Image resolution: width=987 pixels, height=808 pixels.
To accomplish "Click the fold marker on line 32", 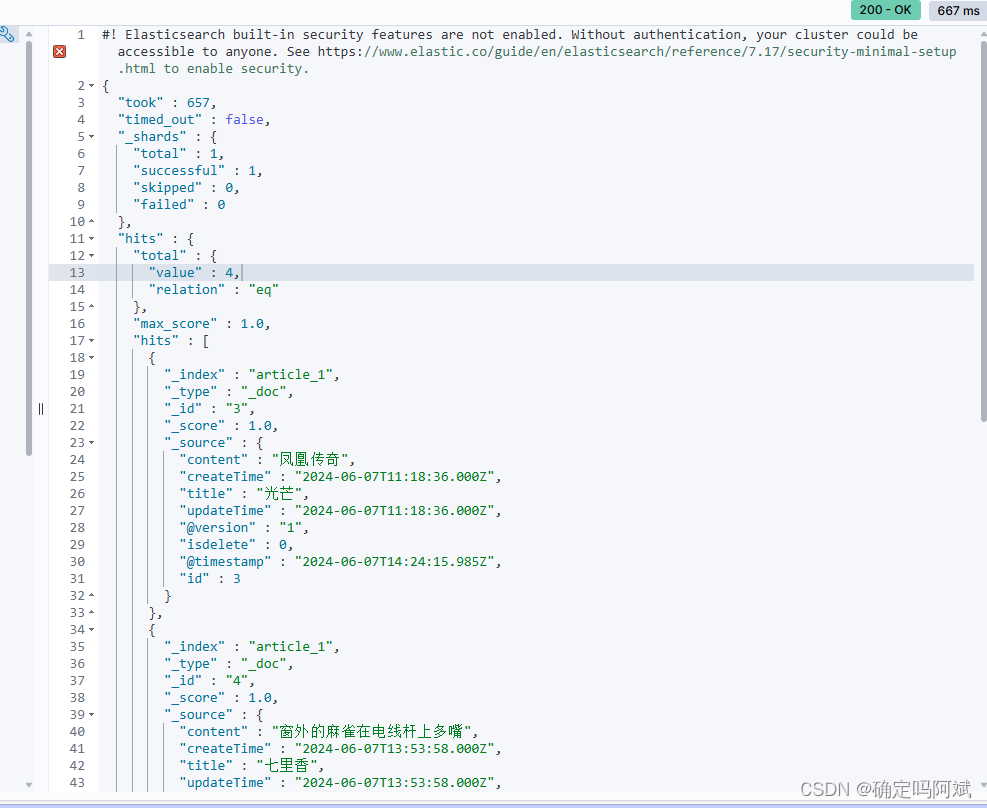I will [92, 595].
